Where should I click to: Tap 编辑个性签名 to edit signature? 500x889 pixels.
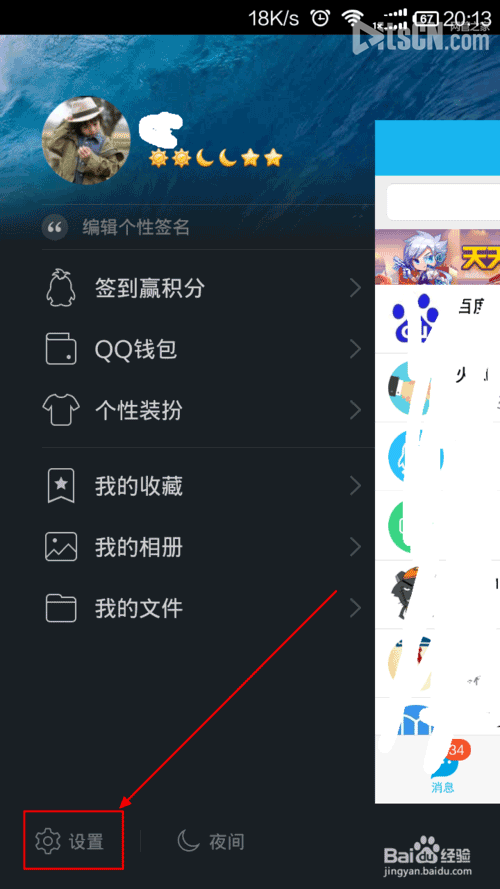[x=136, y=228]
